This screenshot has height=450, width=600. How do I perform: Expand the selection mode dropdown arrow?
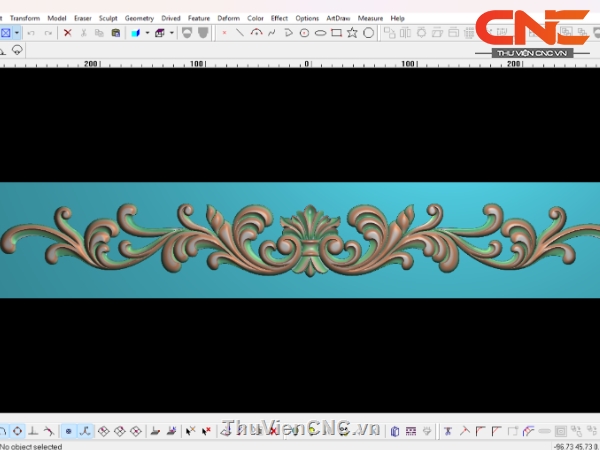pos(17,32)
